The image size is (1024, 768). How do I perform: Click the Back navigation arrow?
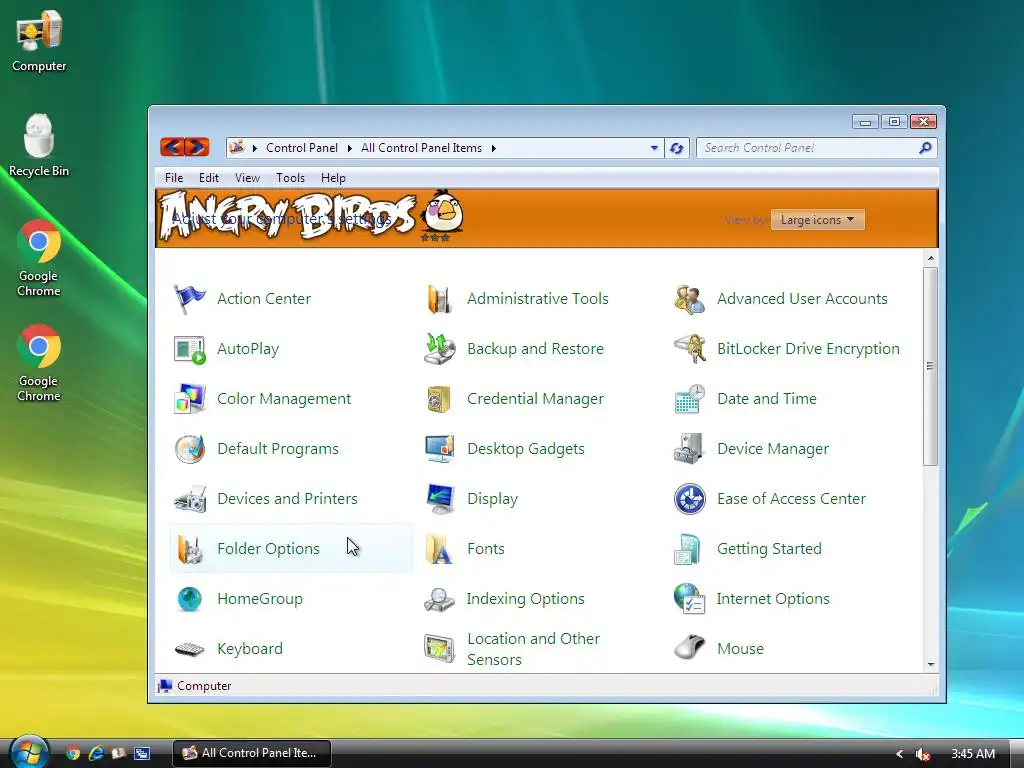pos(172,147)
